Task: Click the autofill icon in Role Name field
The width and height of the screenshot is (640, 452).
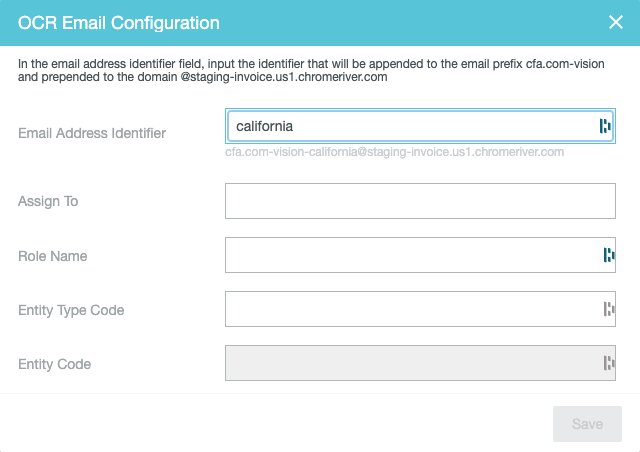Action: click(608, 255)
